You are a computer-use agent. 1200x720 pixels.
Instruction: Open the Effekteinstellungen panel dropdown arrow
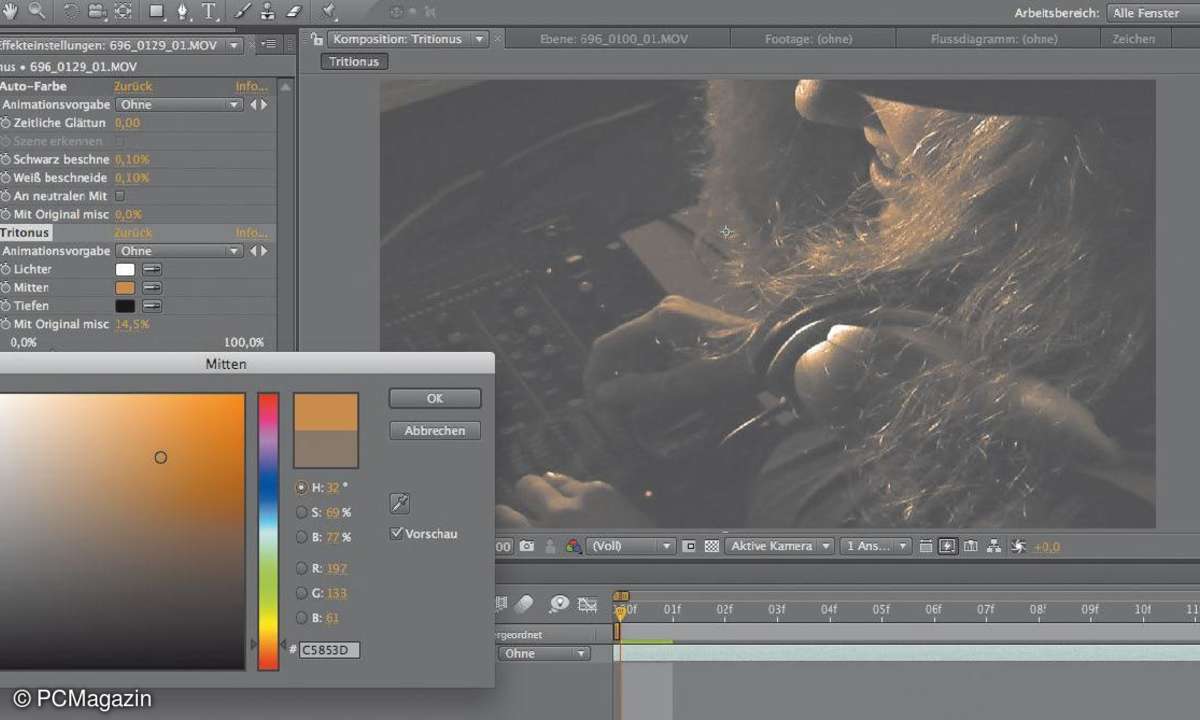tap(234, 45)
